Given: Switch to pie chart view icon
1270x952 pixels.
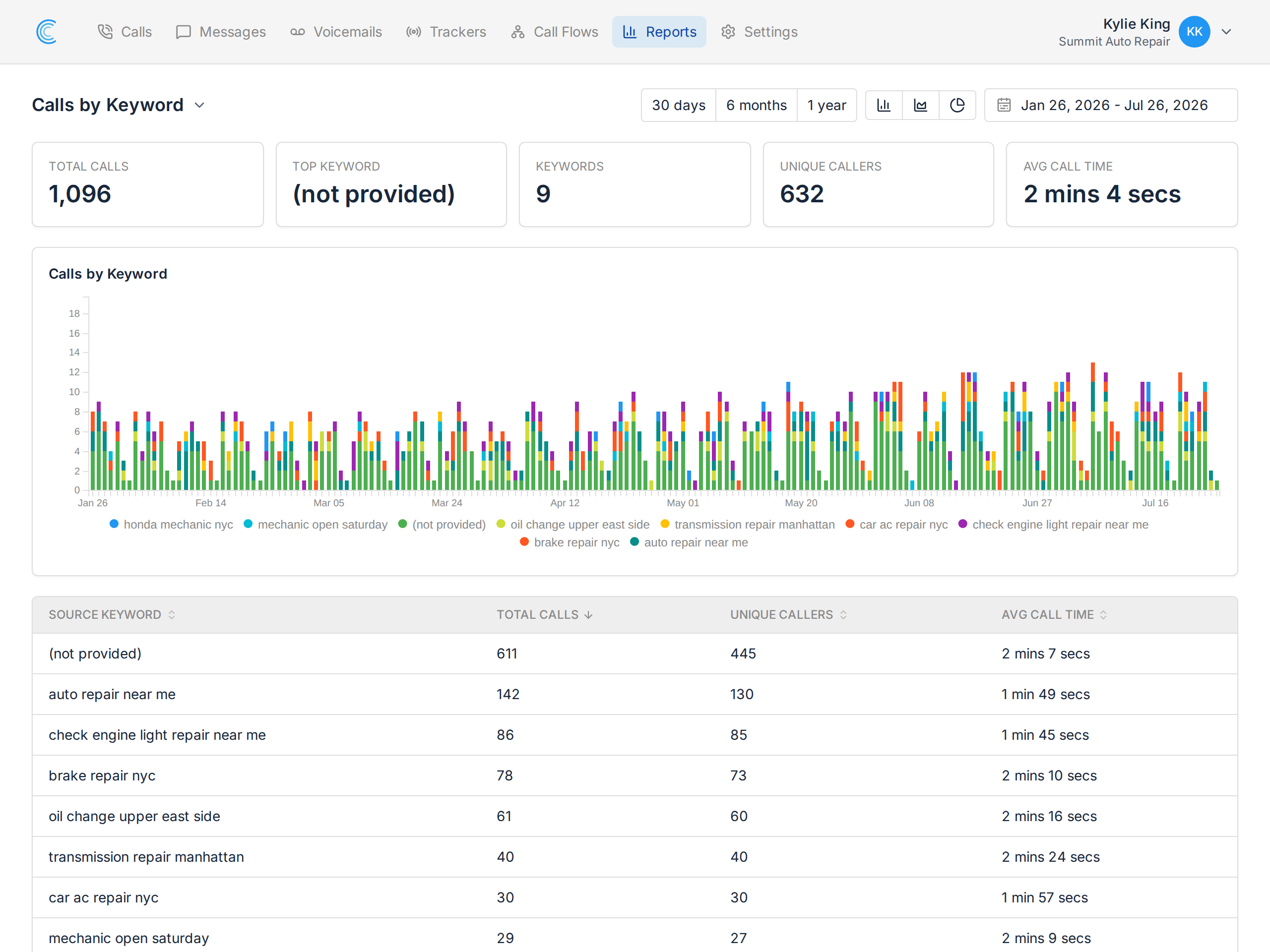Looking at the screenshot, I should (x=957, y=105).
